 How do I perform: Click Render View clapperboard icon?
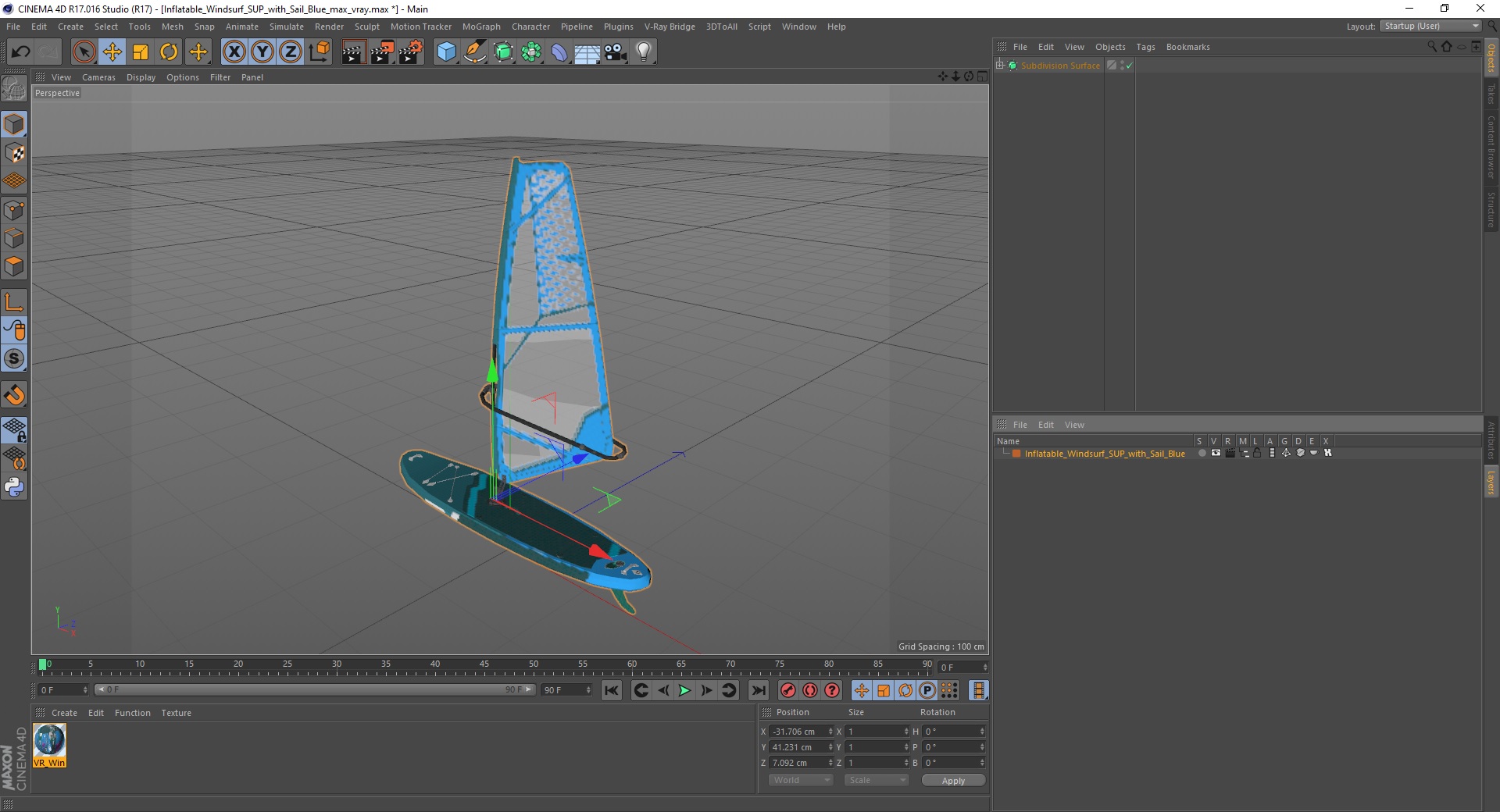[x=353, y=52]
